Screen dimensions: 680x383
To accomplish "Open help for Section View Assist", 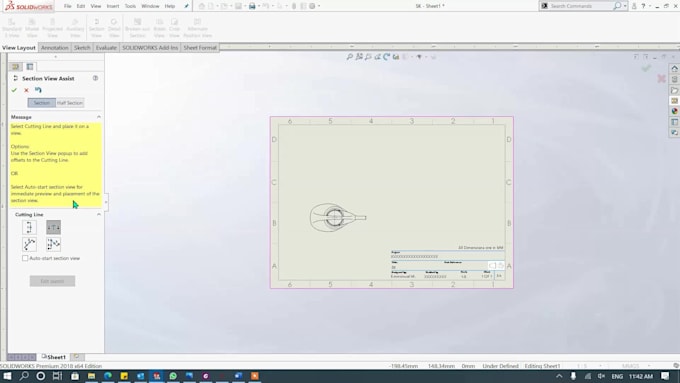I will click(95, 78).
